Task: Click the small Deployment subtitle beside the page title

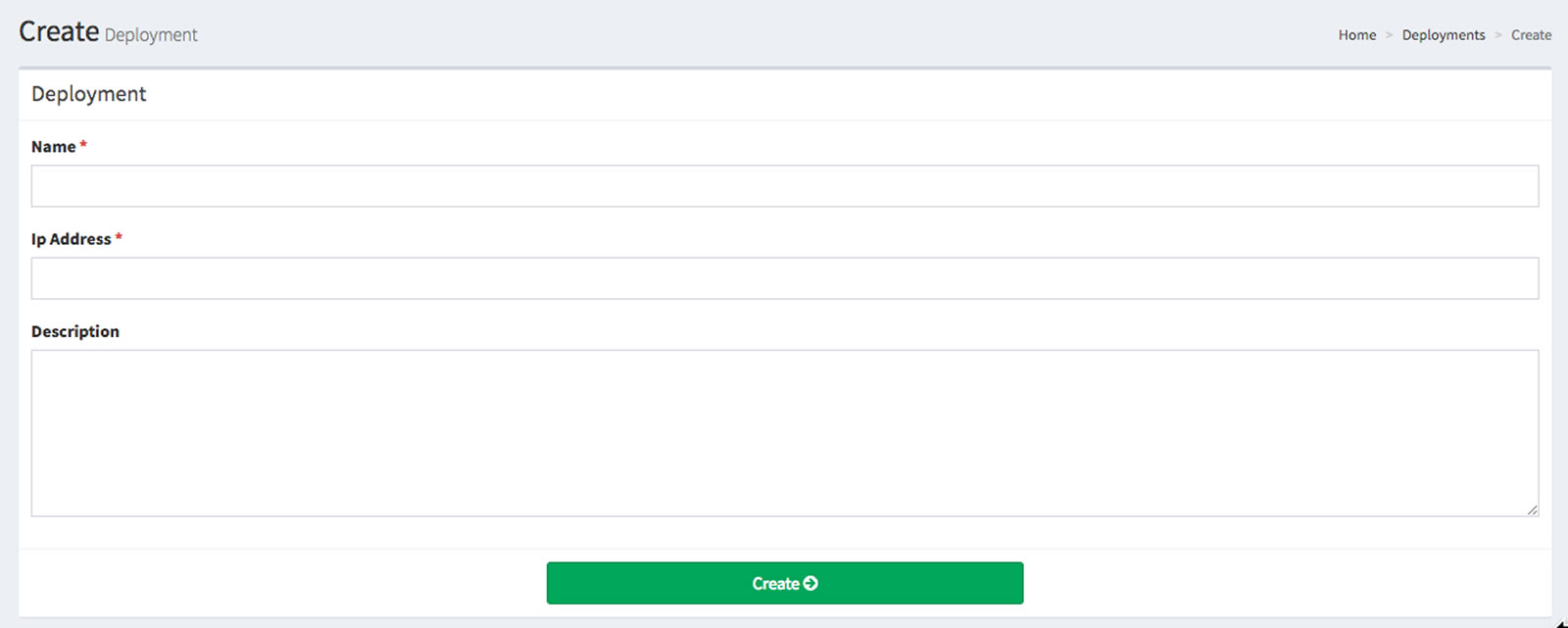Action: [x=151, y=35]
